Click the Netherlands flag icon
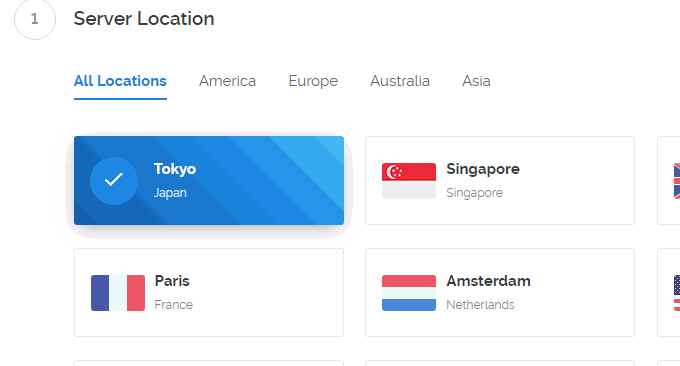The image size is (680, 366). [409, 293]
